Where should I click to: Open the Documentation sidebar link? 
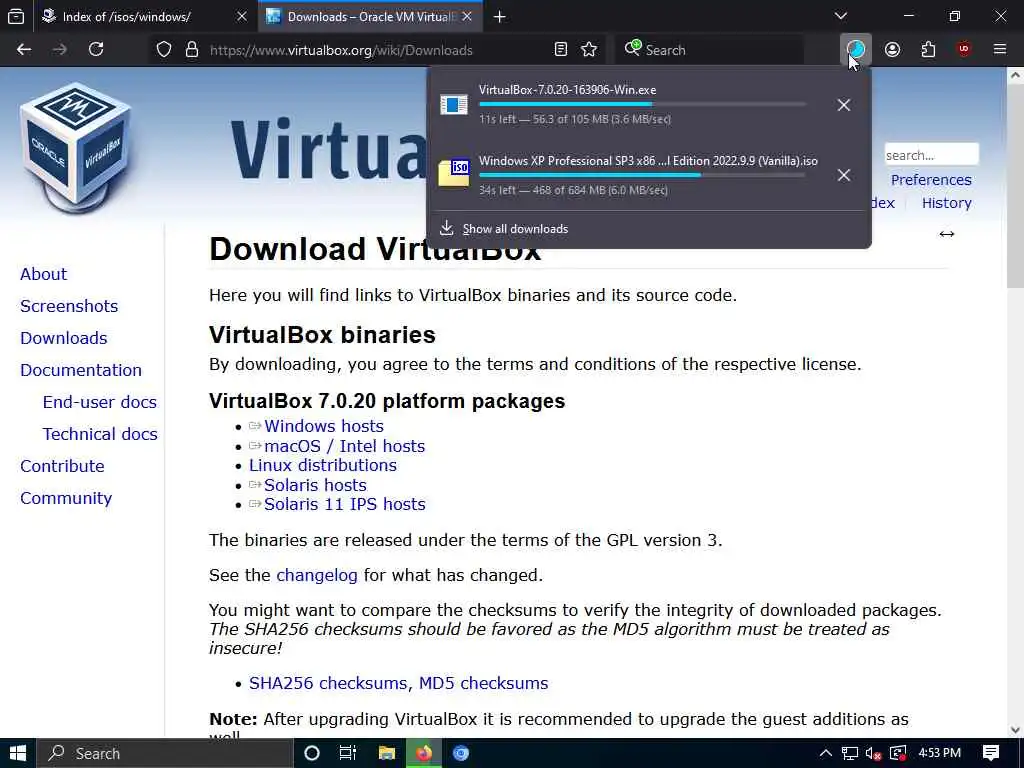pos(81,370)
